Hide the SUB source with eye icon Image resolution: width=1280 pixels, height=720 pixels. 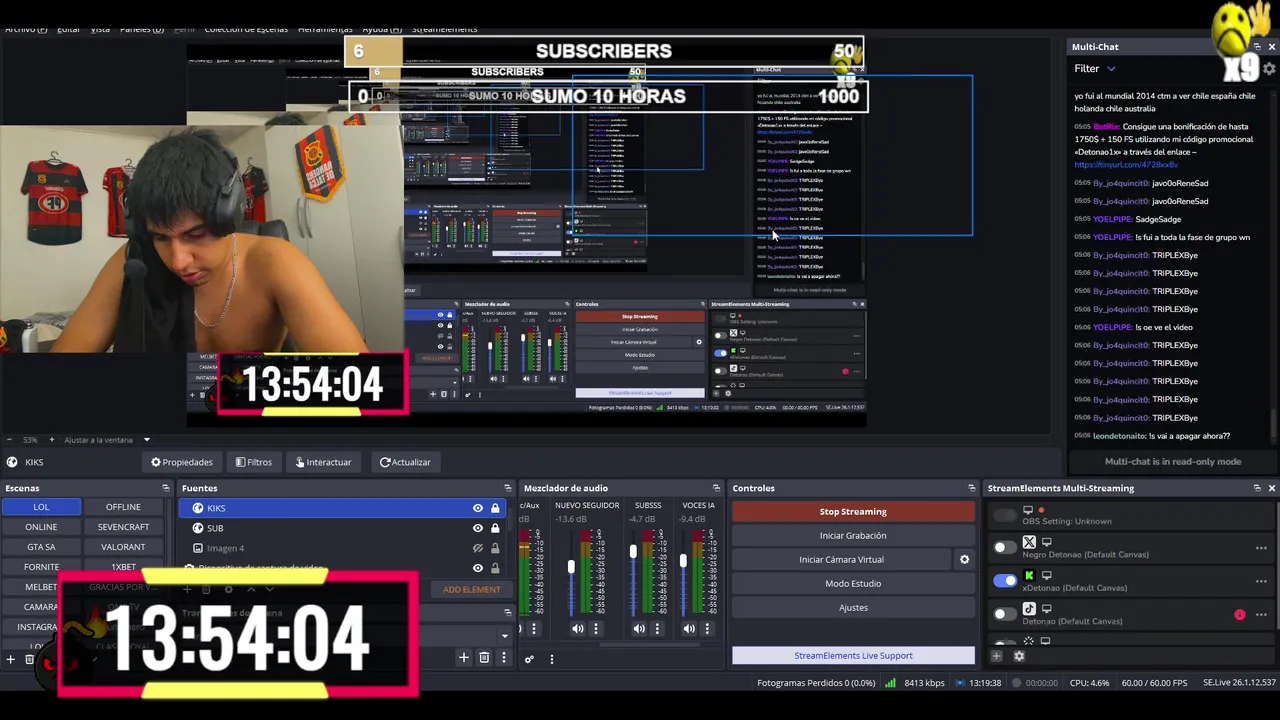477,528
